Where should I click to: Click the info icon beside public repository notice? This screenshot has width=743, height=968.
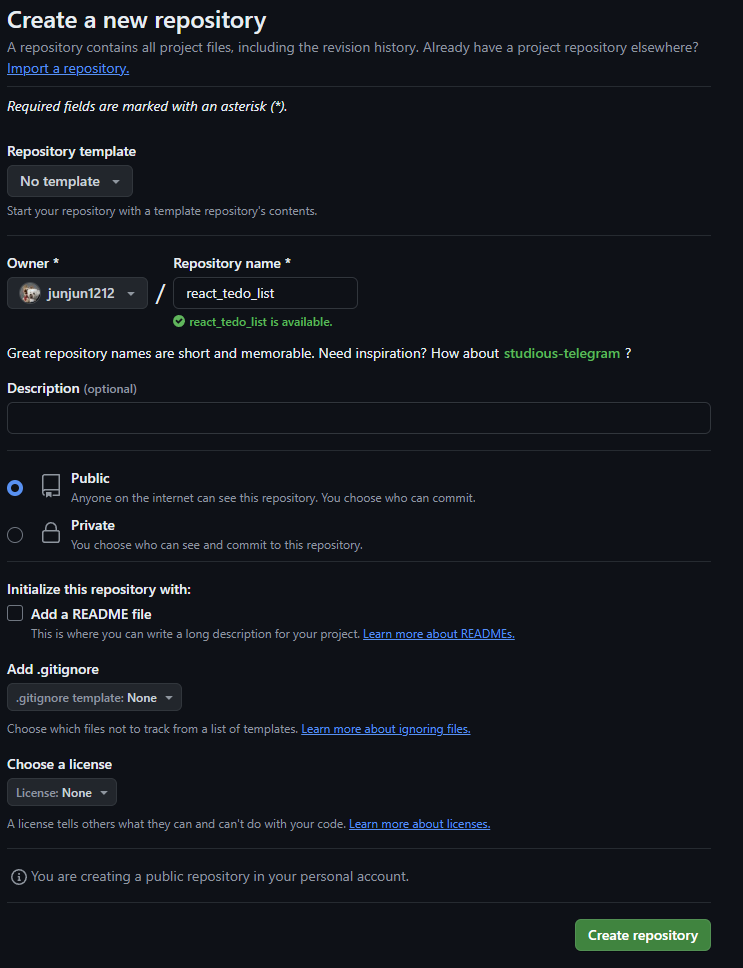coord(19,877)
